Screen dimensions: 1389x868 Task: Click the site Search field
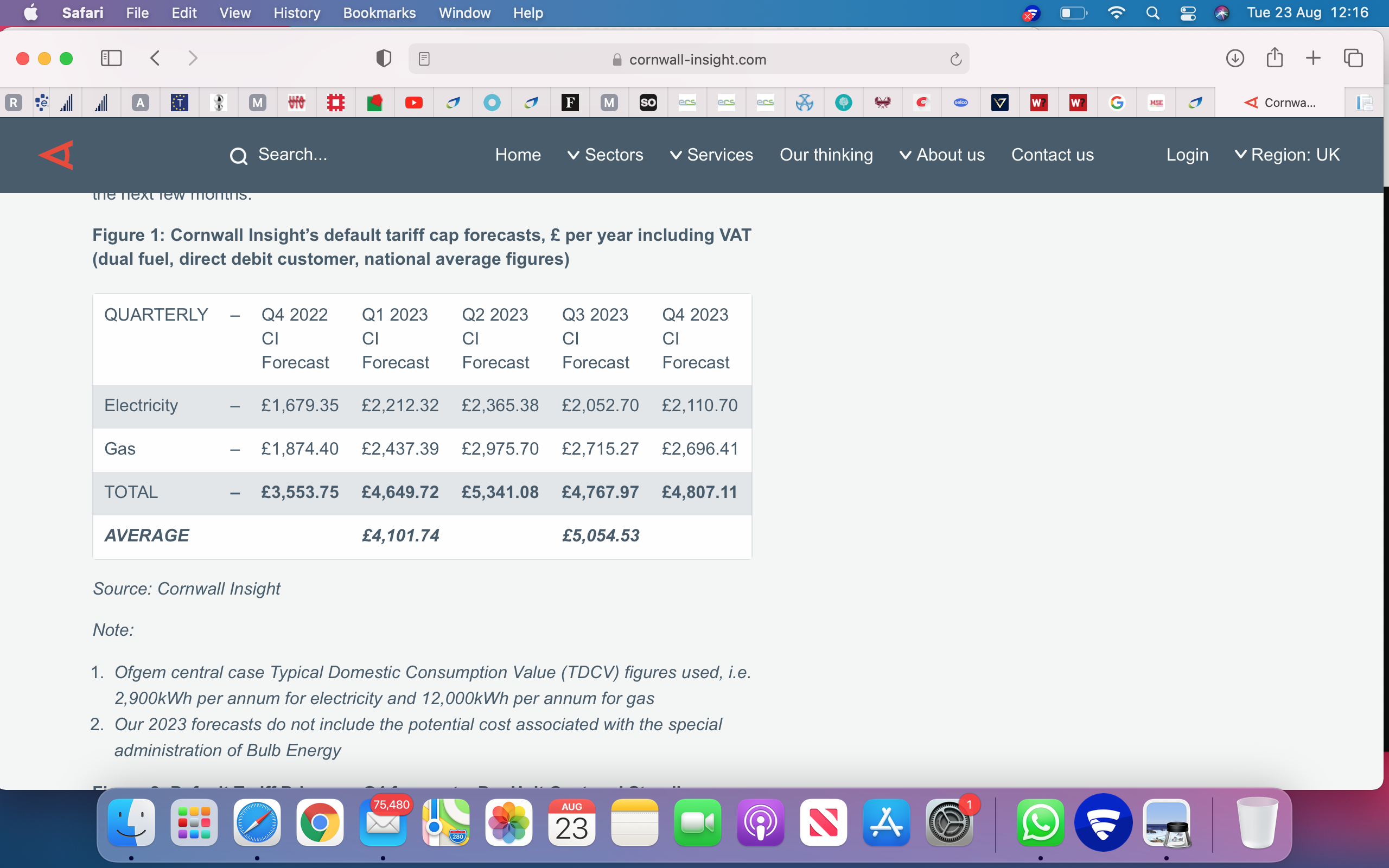click(x=292, y=155)
